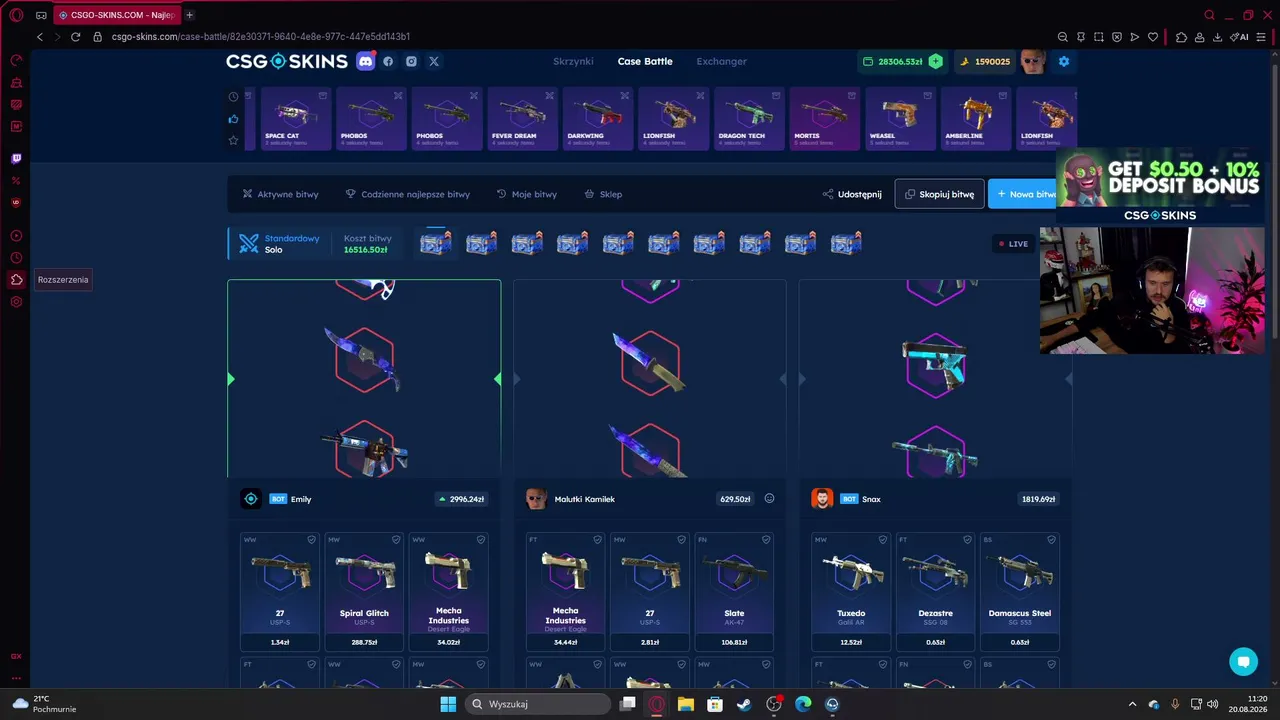The width and height of the screenshot is (1280, 720).
Task: Click the heart bookmark icon in address bar
Action: pyautogui.click(x=1153, y=37)
